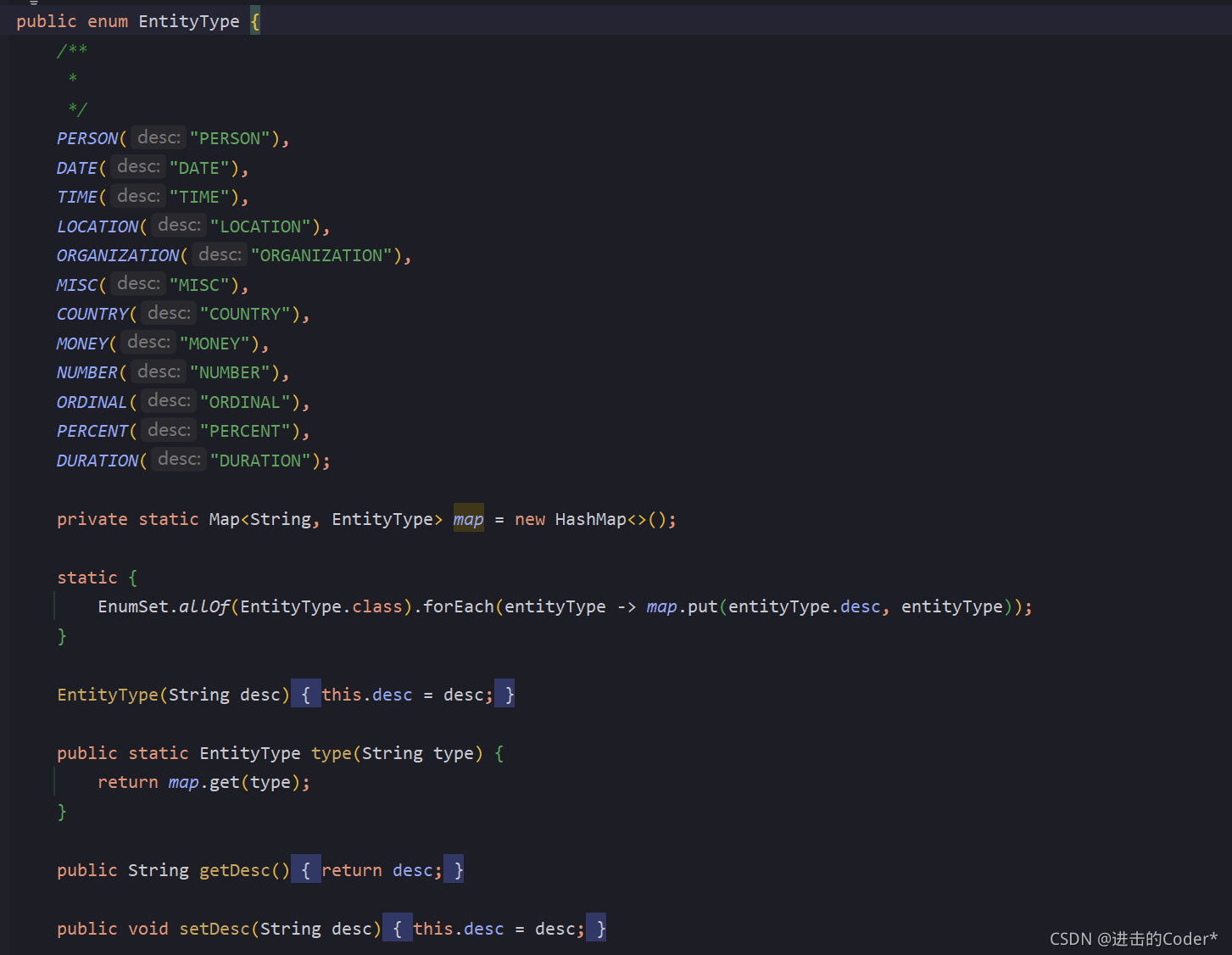This screenshot has height=955, width=1232.
Task: Click the LOCATION enum constant
Action: 98,226
